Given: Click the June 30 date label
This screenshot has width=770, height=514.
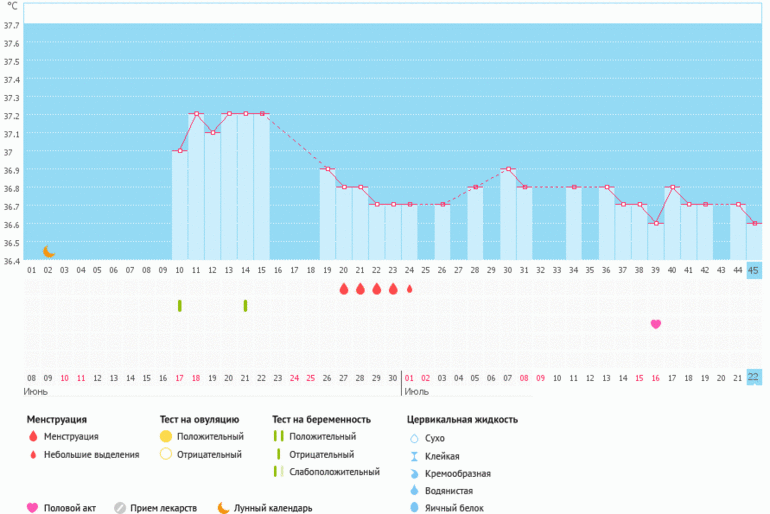Looking at the screenshot, I should 392,378.
